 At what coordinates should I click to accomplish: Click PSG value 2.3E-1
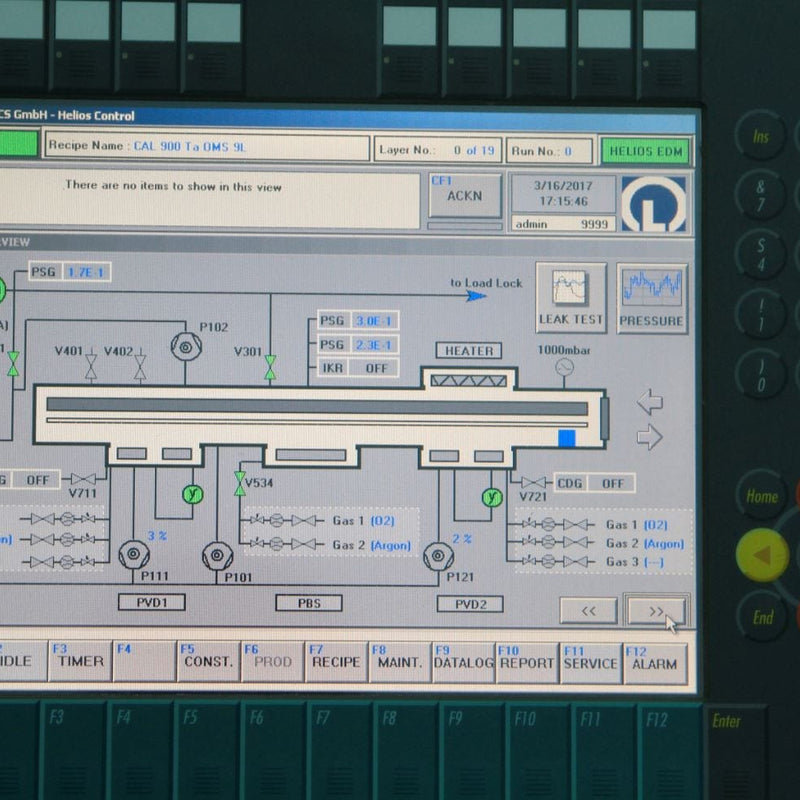click(x=373, y=345)
